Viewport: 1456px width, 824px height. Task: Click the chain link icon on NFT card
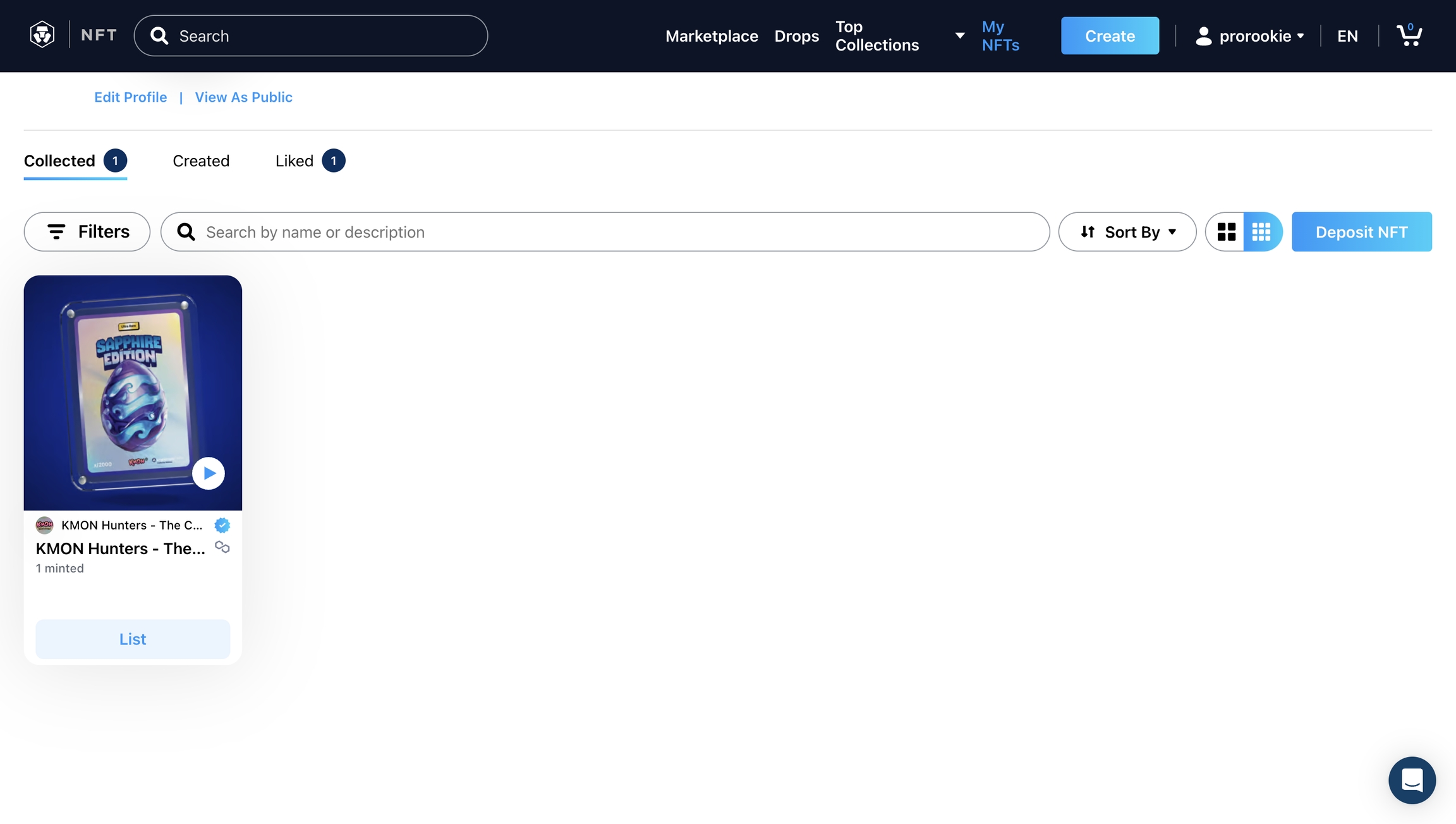pos(222,547)
